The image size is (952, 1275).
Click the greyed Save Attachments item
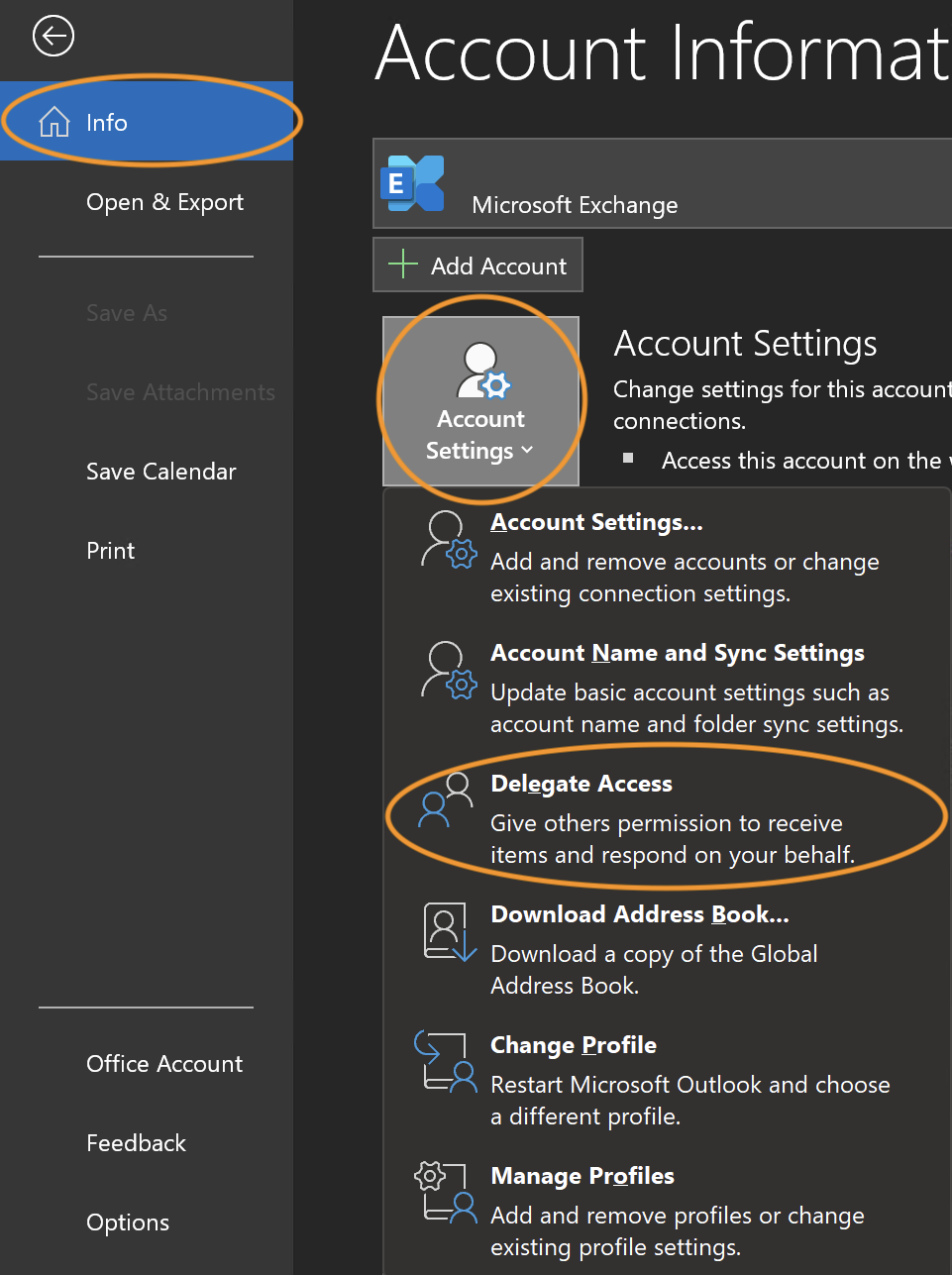coord(180,392)
